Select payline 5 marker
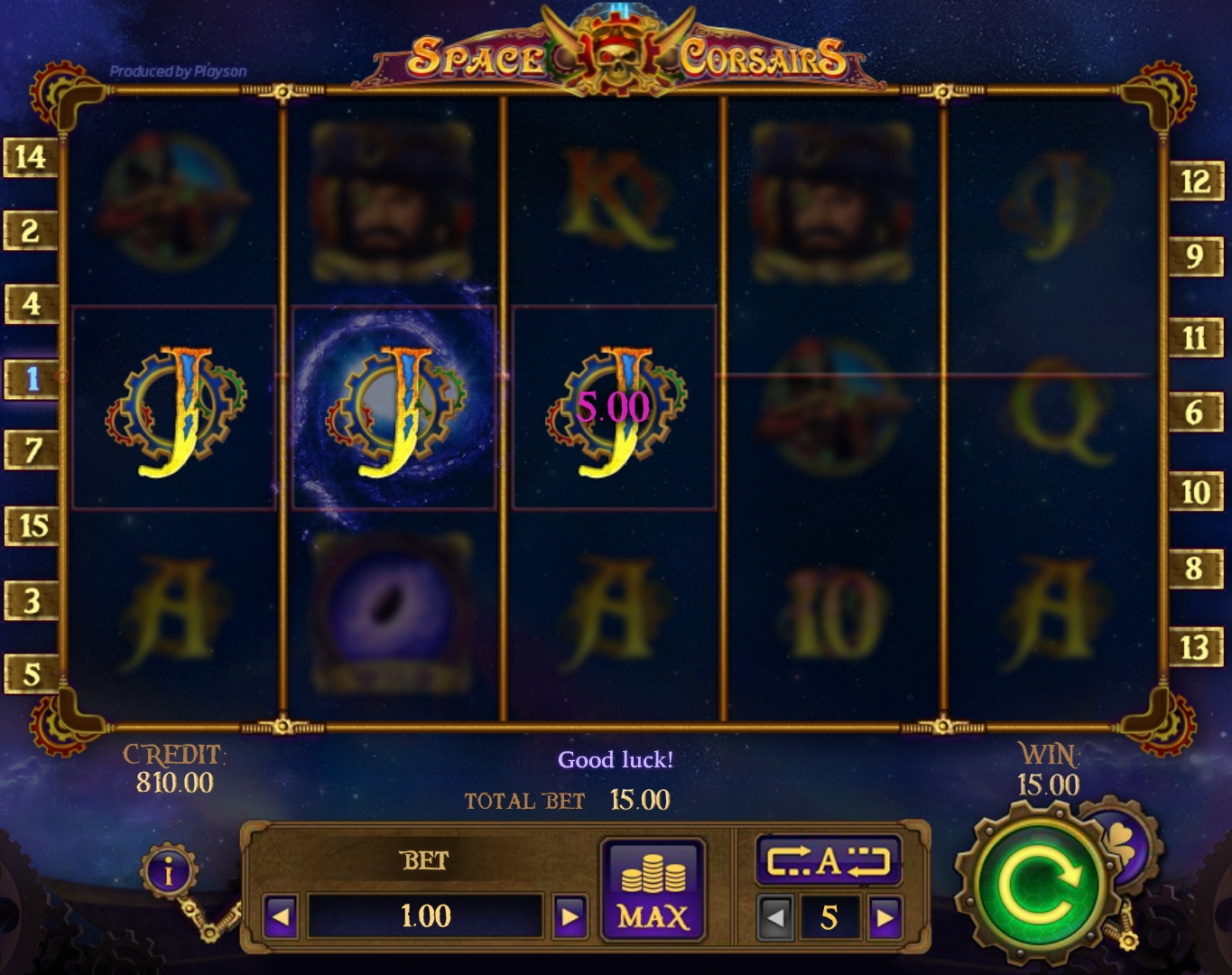Viewport: 1232px width, 975px height. (32, 673)
